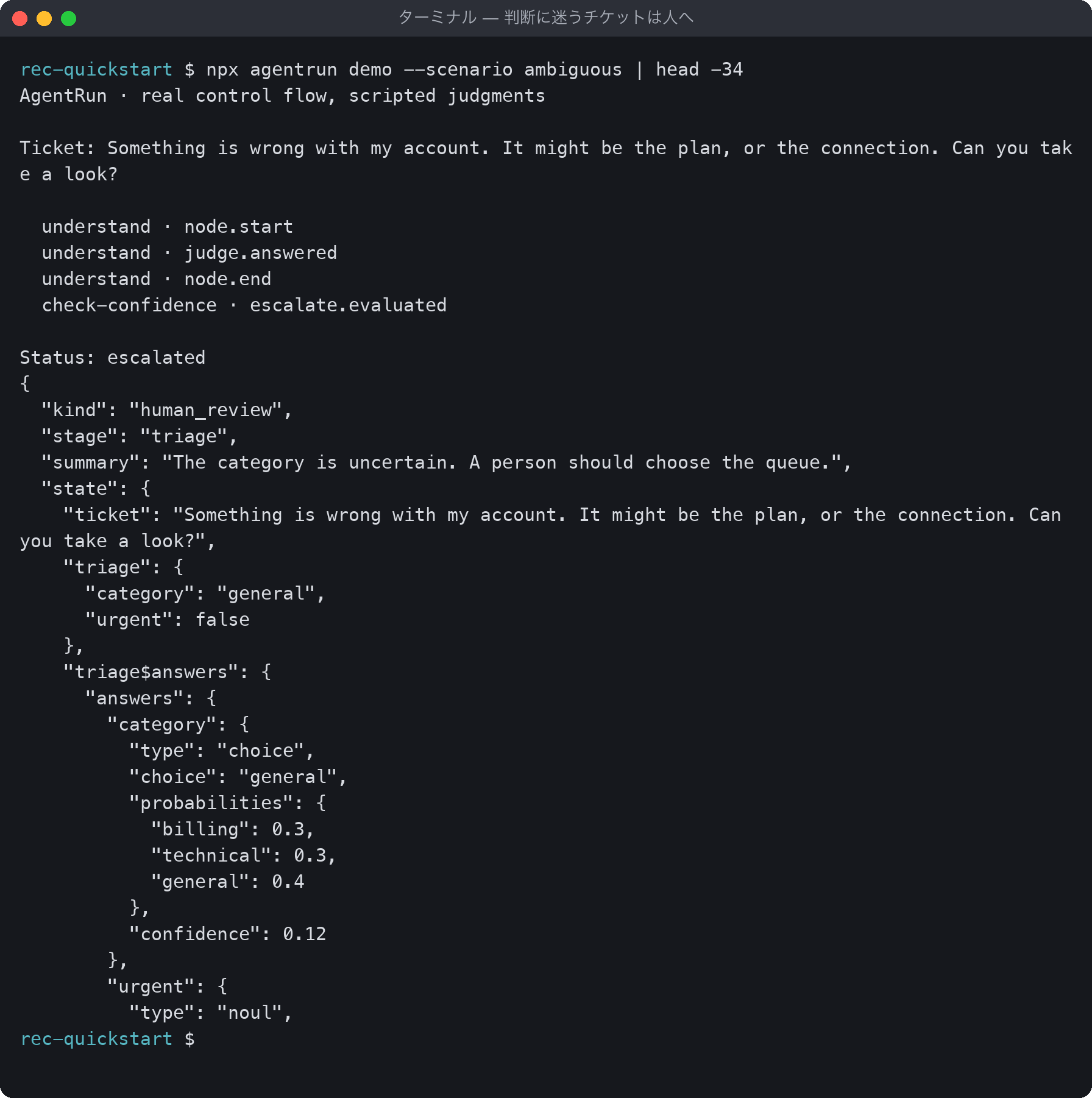Click the 'npx agentrun demo --scenario ambiguous' command
The width and height of the screenshot is (1092, 1098).
pos(414,69)
